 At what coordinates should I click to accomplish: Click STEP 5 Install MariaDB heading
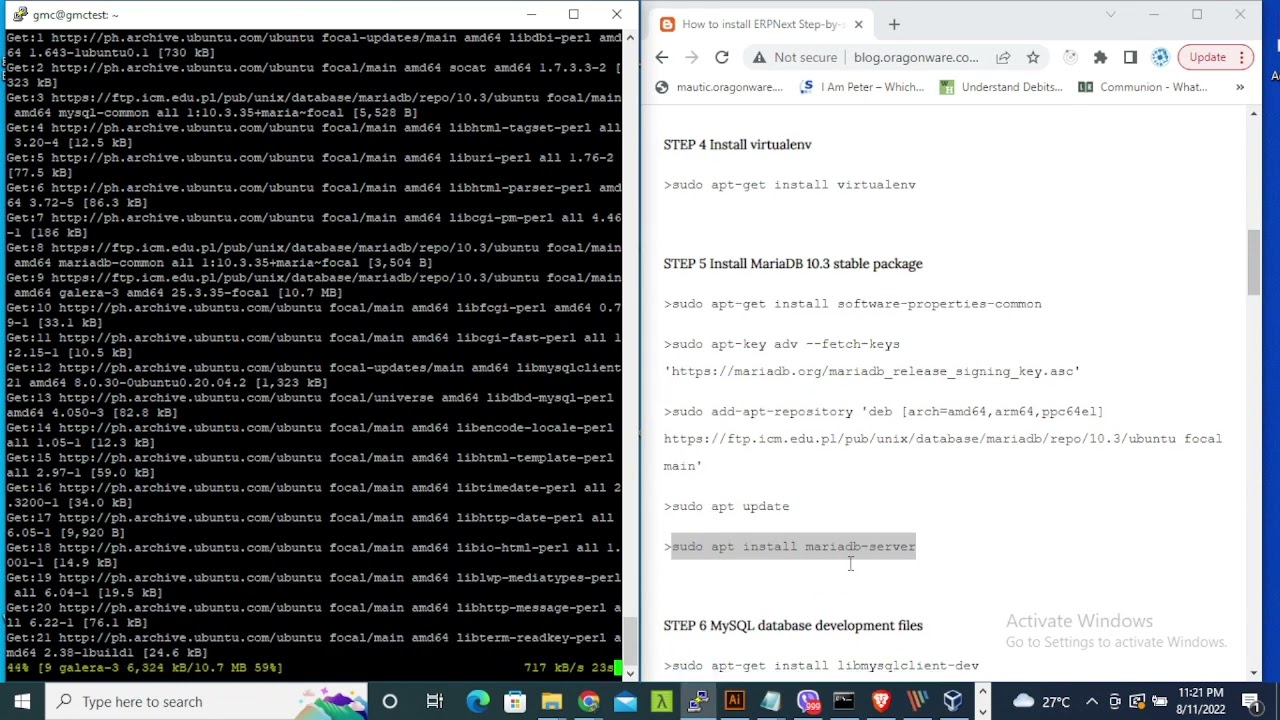(793, 263)
